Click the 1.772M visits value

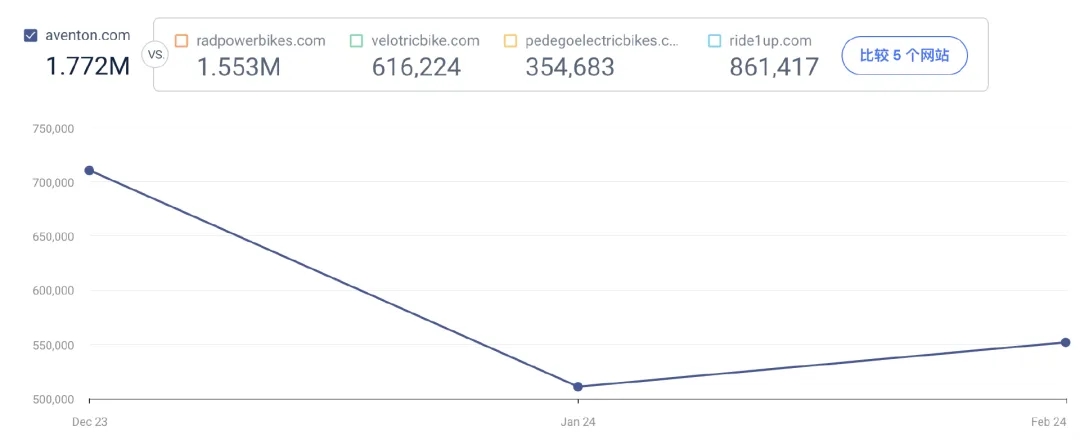point(88,66)
